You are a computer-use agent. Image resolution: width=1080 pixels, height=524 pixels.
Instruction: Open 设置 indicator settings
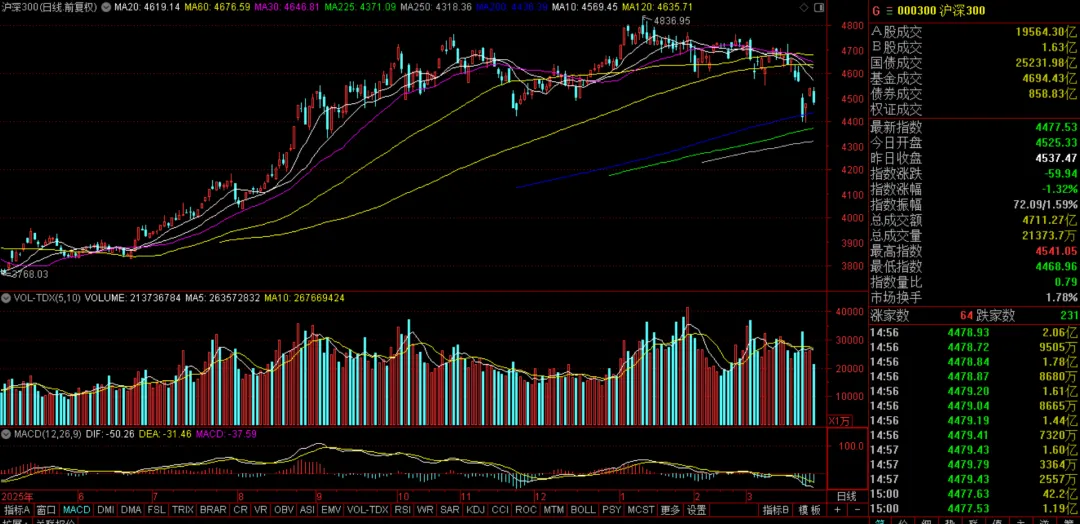point(697,510)
